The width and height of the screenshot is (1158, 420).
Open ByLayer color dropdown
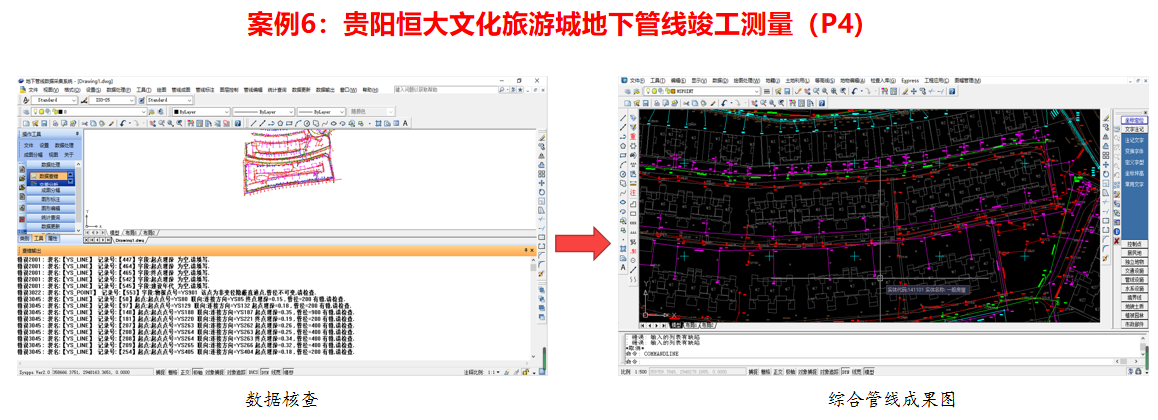pyautogui.click(x=201, y=112)
